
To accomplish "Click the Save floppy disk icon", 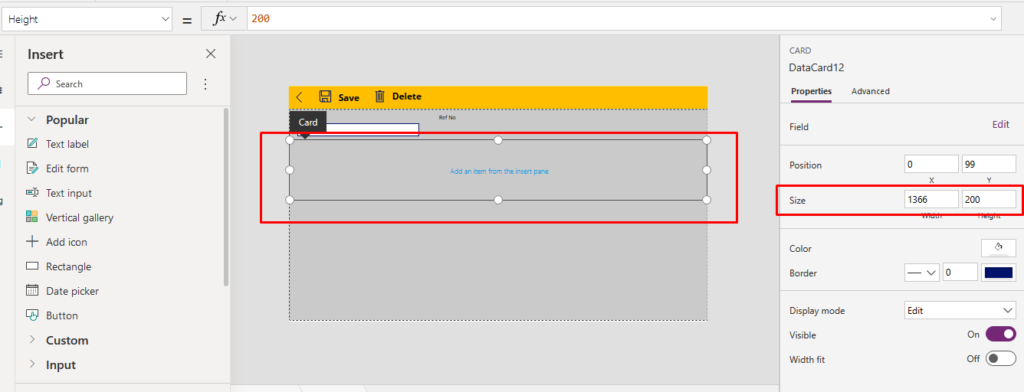I will [325, 97].
